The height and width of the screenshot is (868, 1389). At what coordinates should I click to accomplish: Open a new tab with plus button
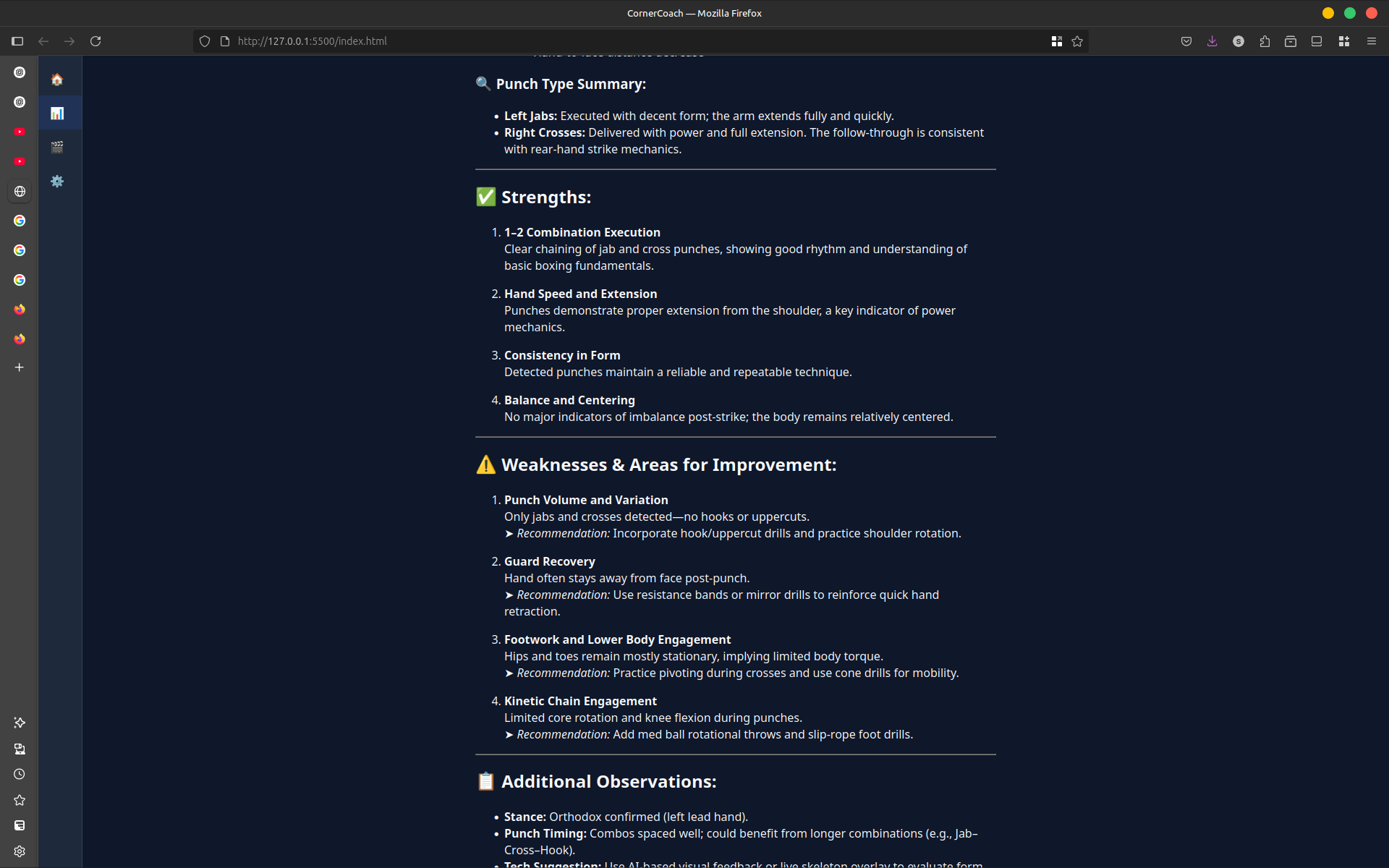(x=20, y=367)
